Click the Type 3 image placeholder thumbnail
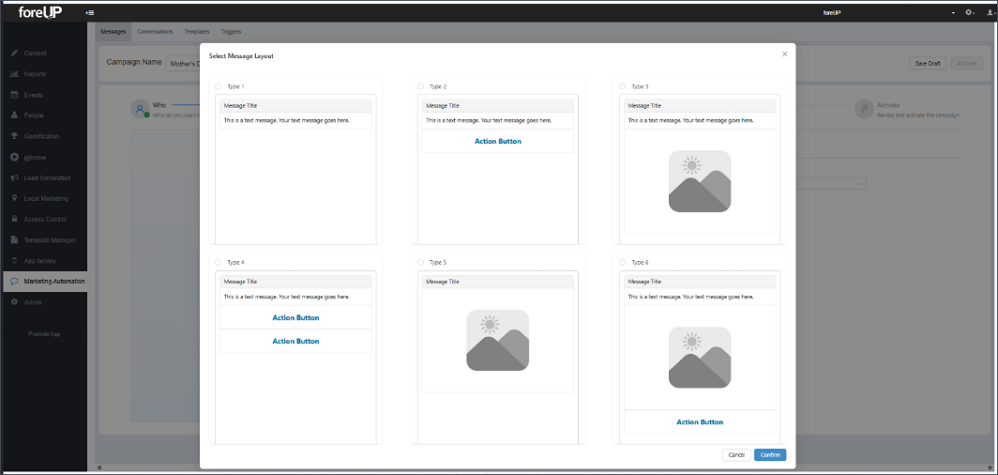The height and width of the screenshot is (475, 998). [x=699, y=181]
